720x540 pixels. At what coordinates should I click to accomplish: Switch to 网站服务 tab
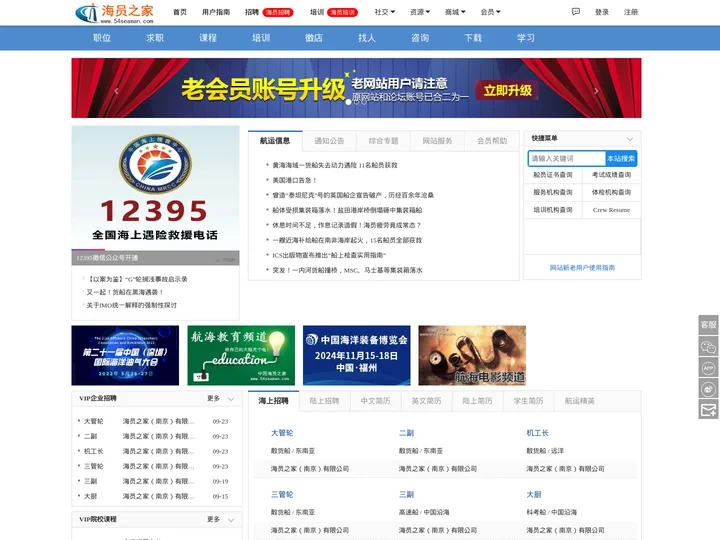click(437, 141)
